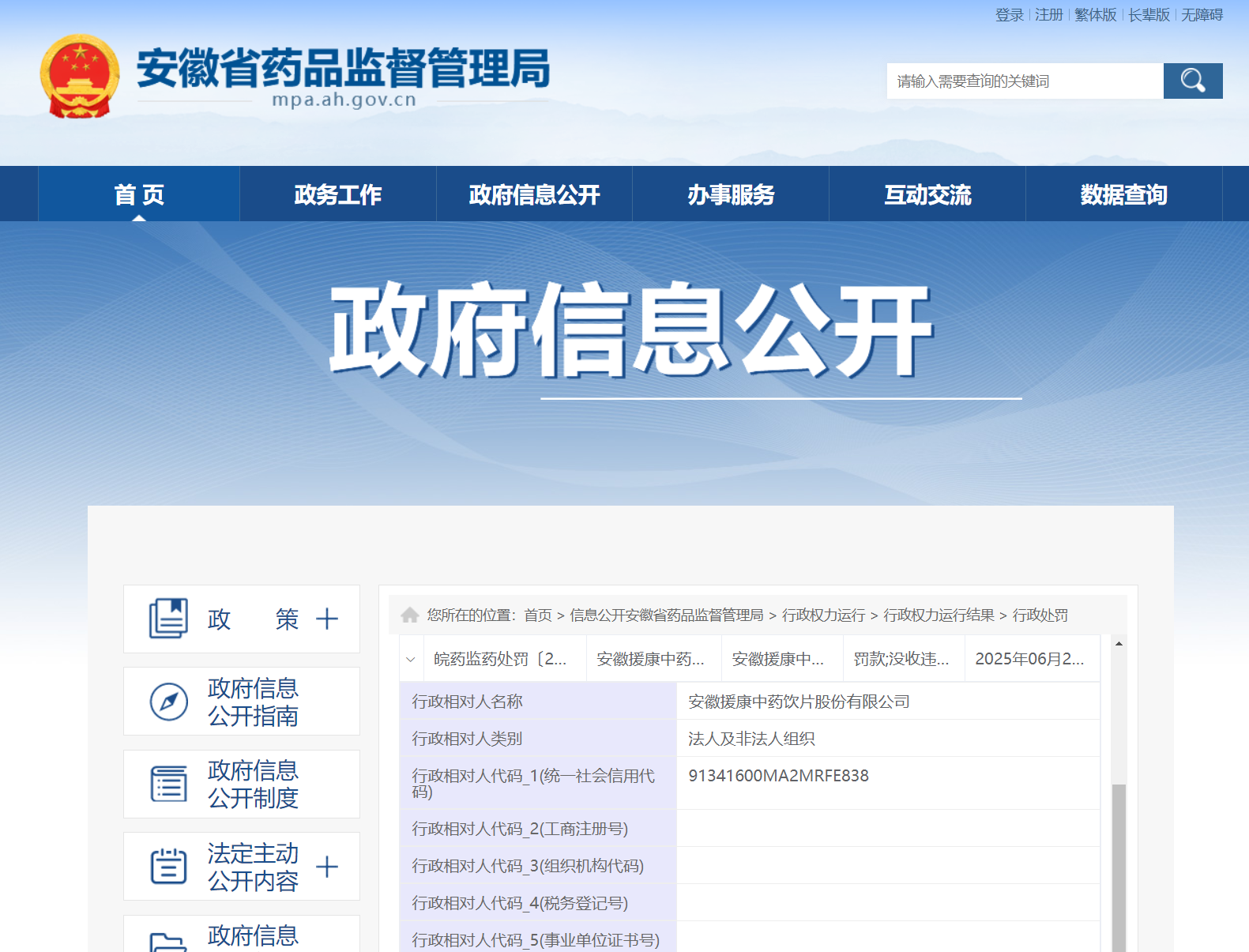Open the 政策 sidebar item
The image size is (1249, 952).
pyautogui.click(x=242, y=619)
